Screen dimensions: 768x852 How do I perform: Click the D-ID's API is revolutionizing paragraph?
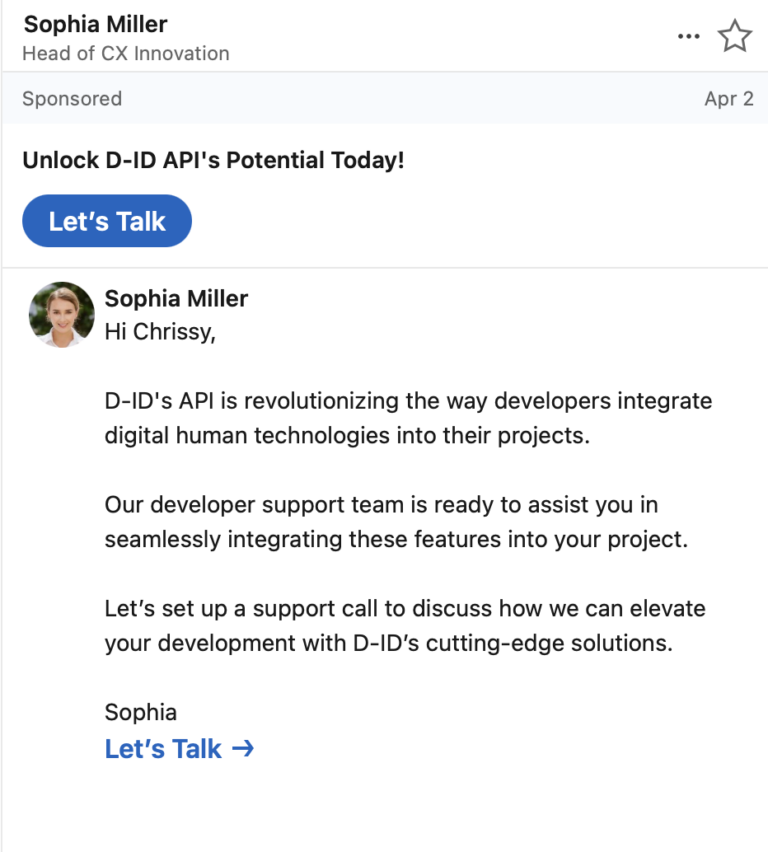pyautogui.click(x=408, y=418)
